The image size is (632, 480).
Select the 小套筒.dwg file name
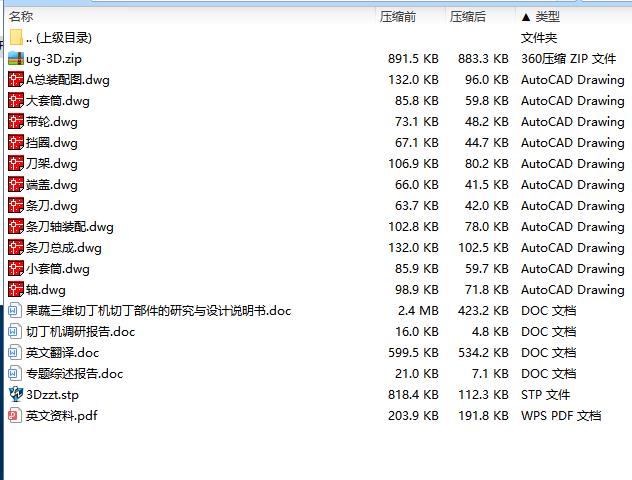(58, 268)
